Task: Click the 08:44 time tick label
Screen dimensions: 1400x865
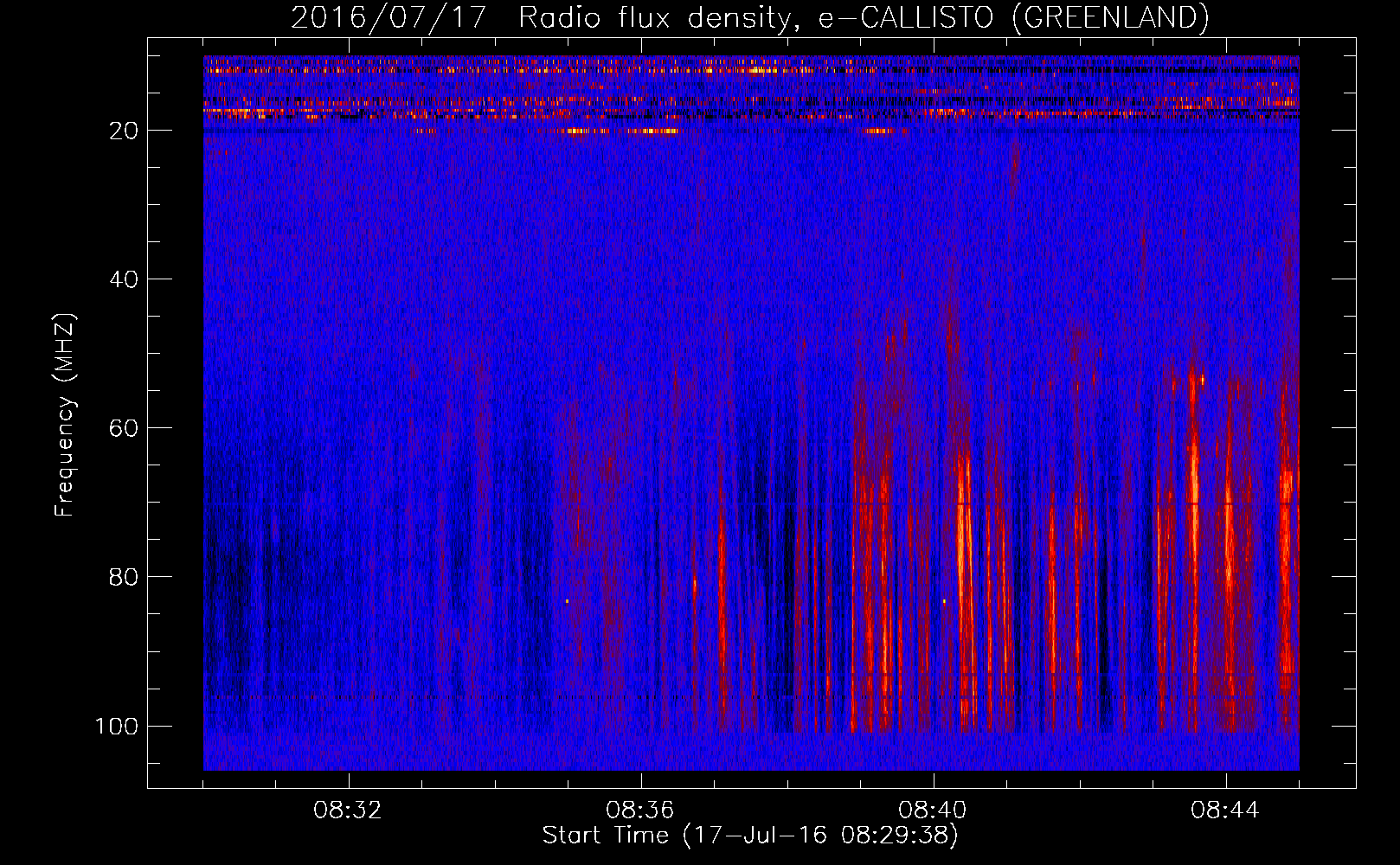Action: pyautogui.click(x=1225, y=811)
